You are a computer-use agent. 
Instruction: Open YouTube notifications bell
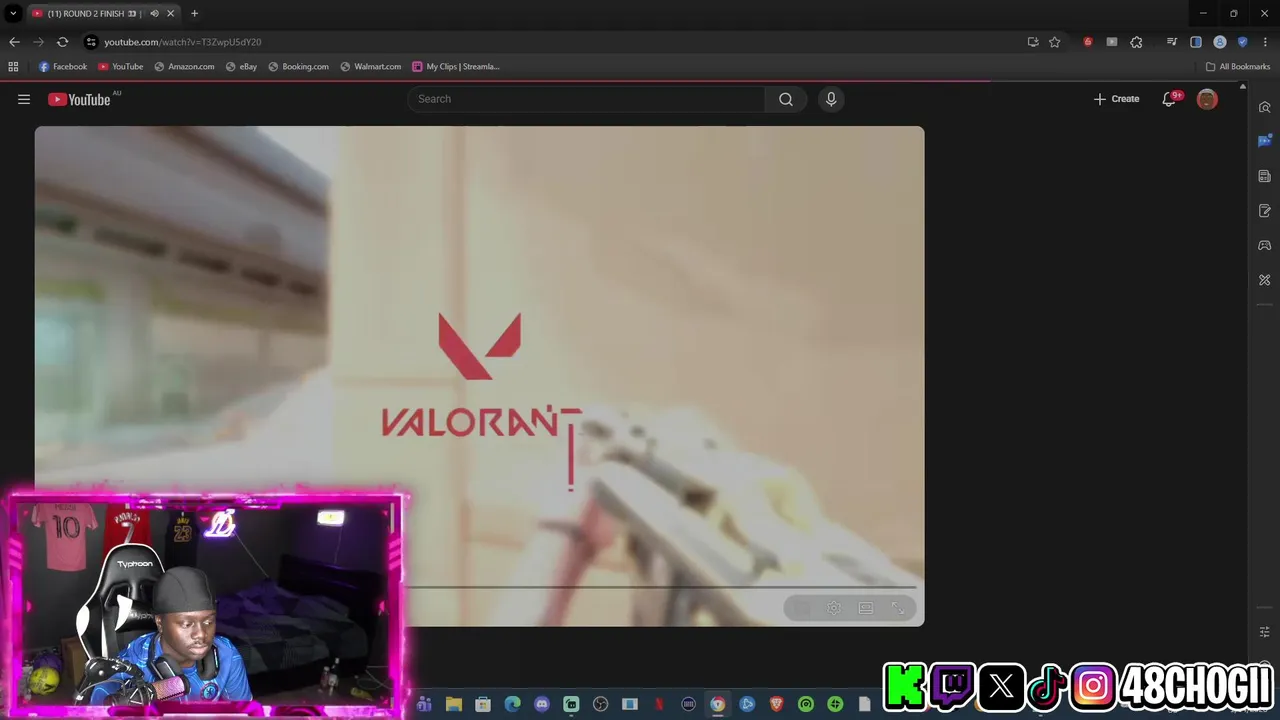tap(1168, 99)
